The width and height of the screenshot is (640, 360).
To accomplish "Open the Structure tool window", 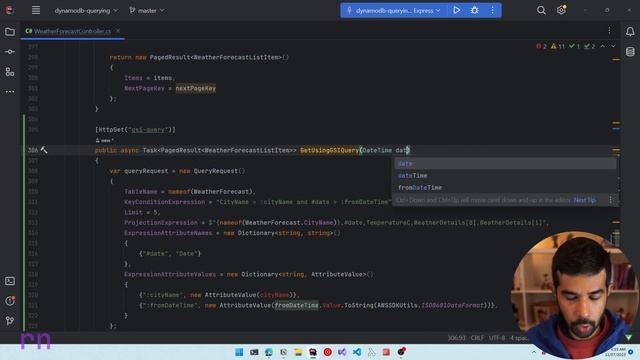I will [x=10, y=72].
